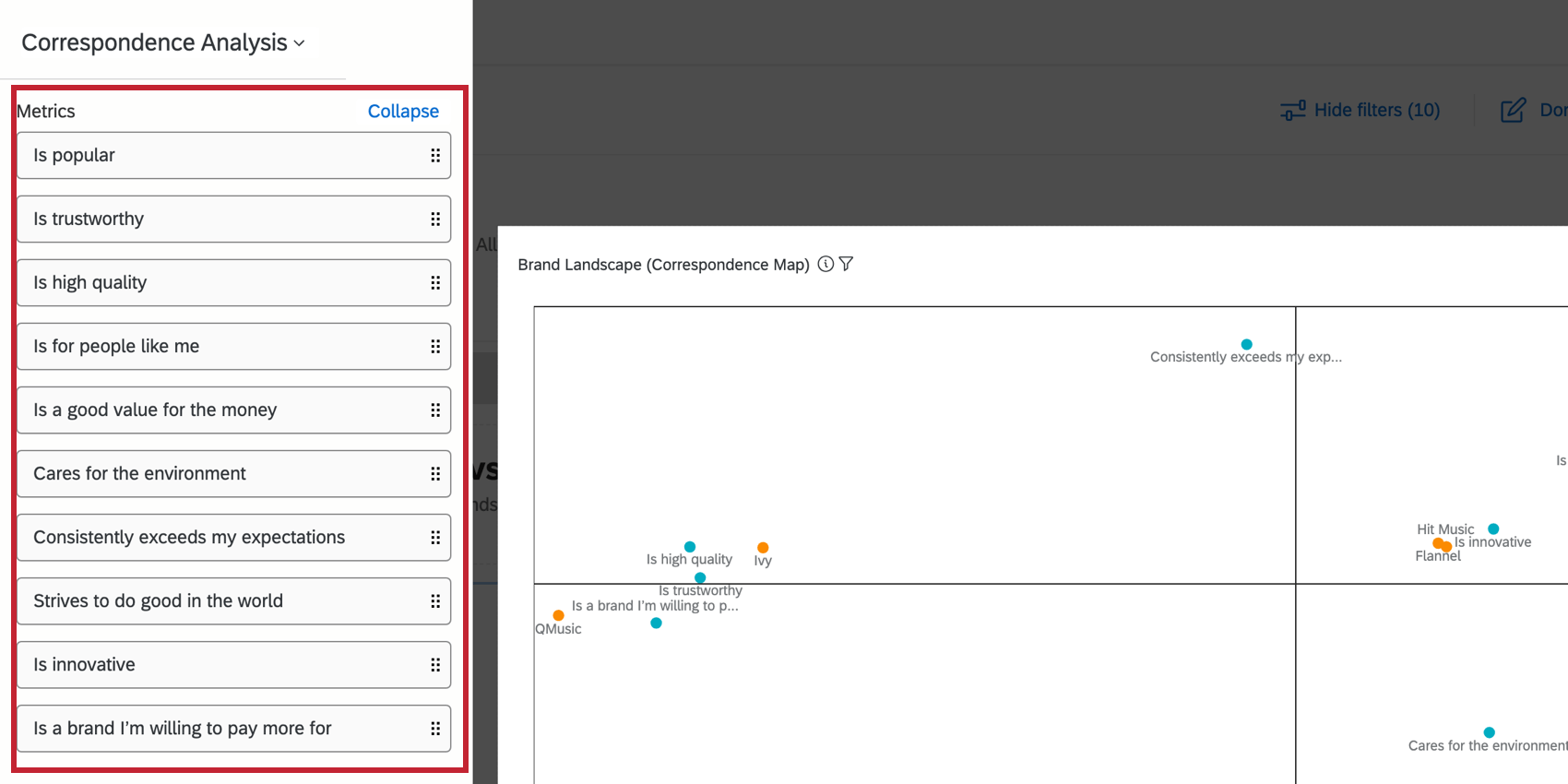Viewport: 1568px width, 784px height.
Task: Click drag handle on Cares for the environment
Action: click(435, 474)
